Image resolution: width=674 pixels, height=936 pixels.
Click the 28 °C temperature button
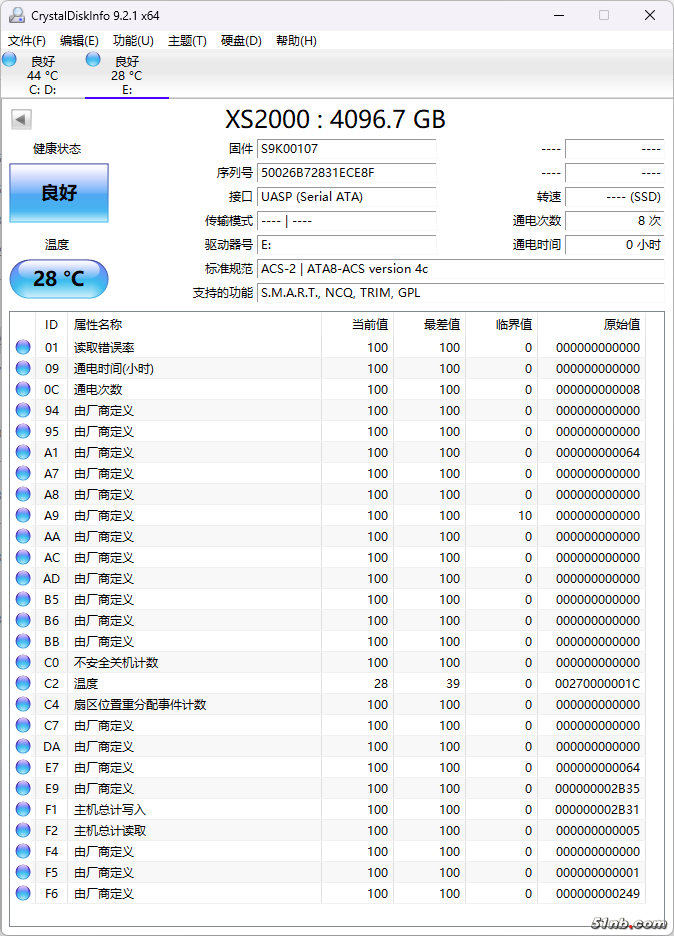tap(59, 279)
